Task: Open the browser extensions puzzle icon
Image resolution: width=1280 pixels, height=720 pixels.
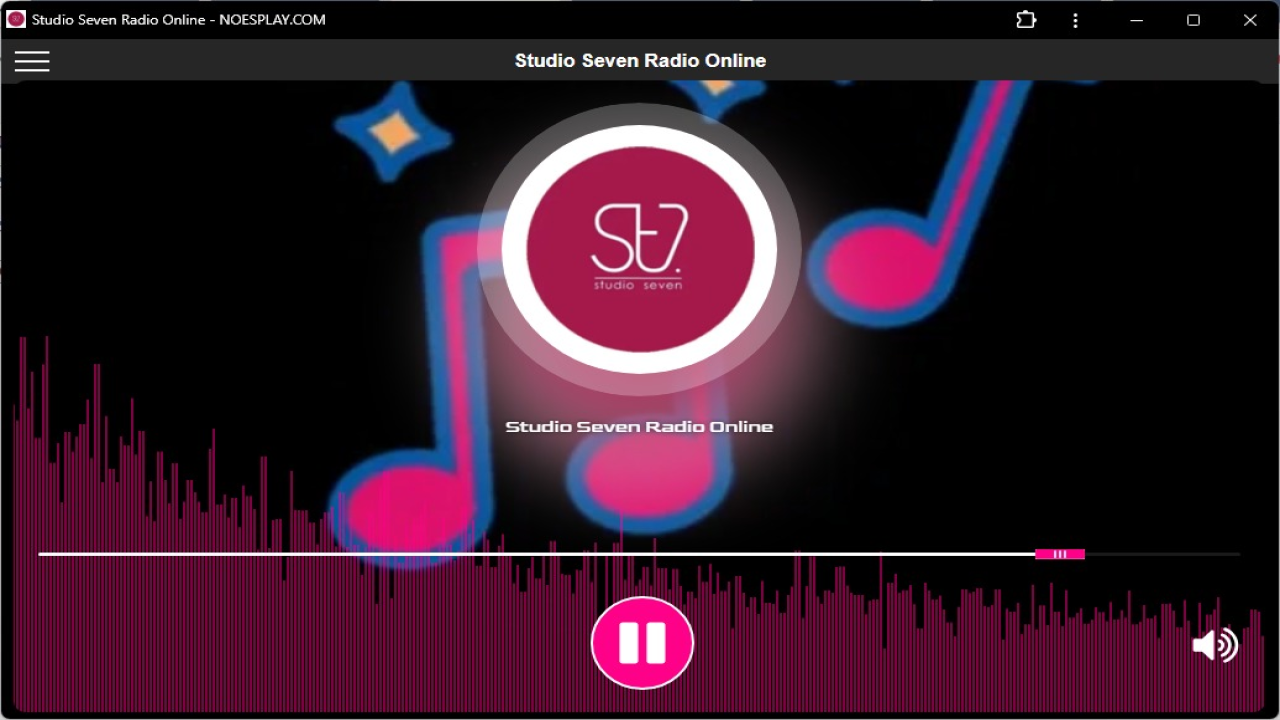Action: (x=1026, y=20)
